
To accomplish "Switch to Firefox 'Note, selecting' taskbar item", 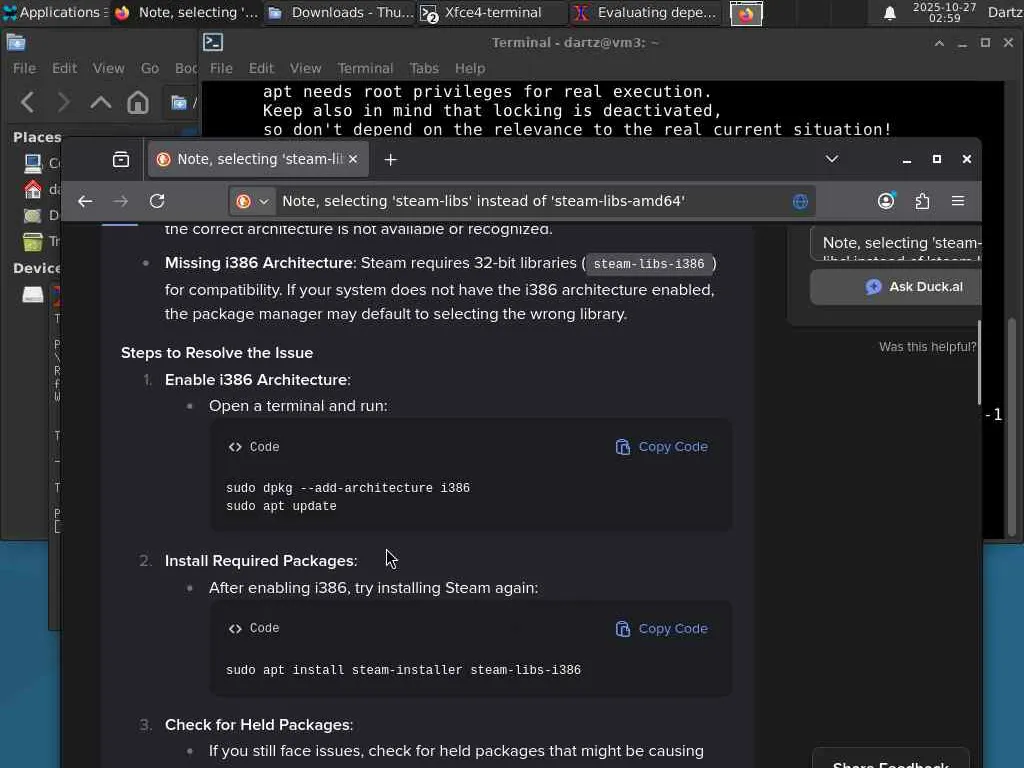I will [187, 12].
